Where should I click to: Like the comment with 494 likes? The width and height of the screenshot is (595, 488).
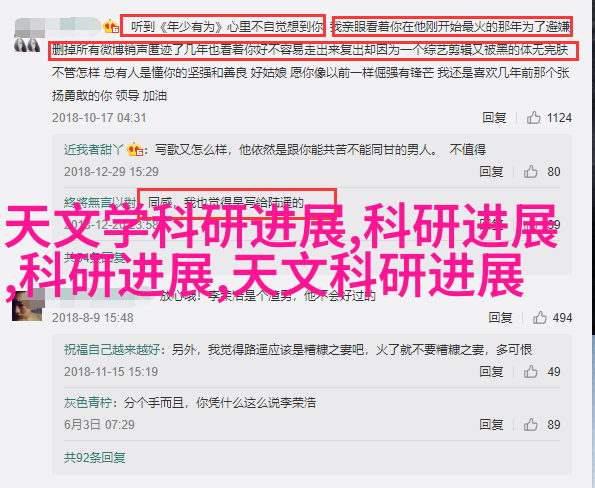539,317
